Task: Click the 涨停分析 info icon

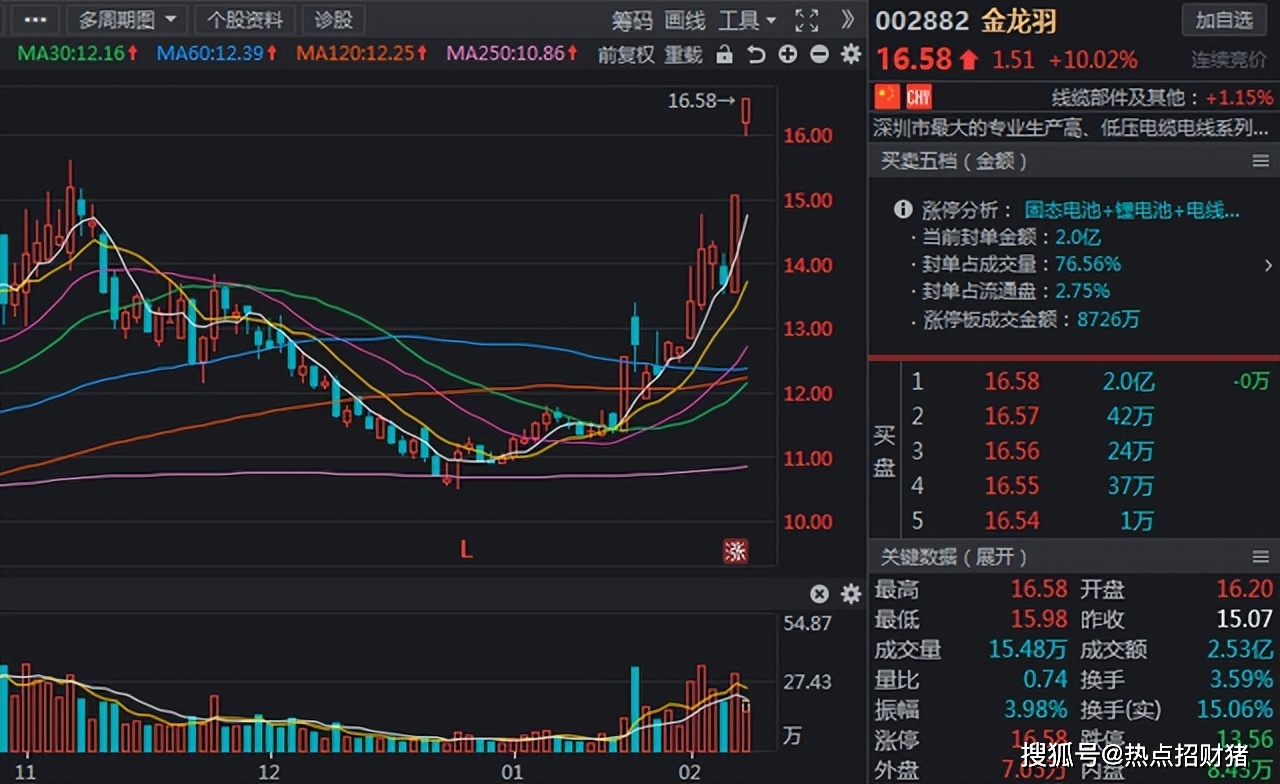Action: pyautogui.click(x=903, y=210)
